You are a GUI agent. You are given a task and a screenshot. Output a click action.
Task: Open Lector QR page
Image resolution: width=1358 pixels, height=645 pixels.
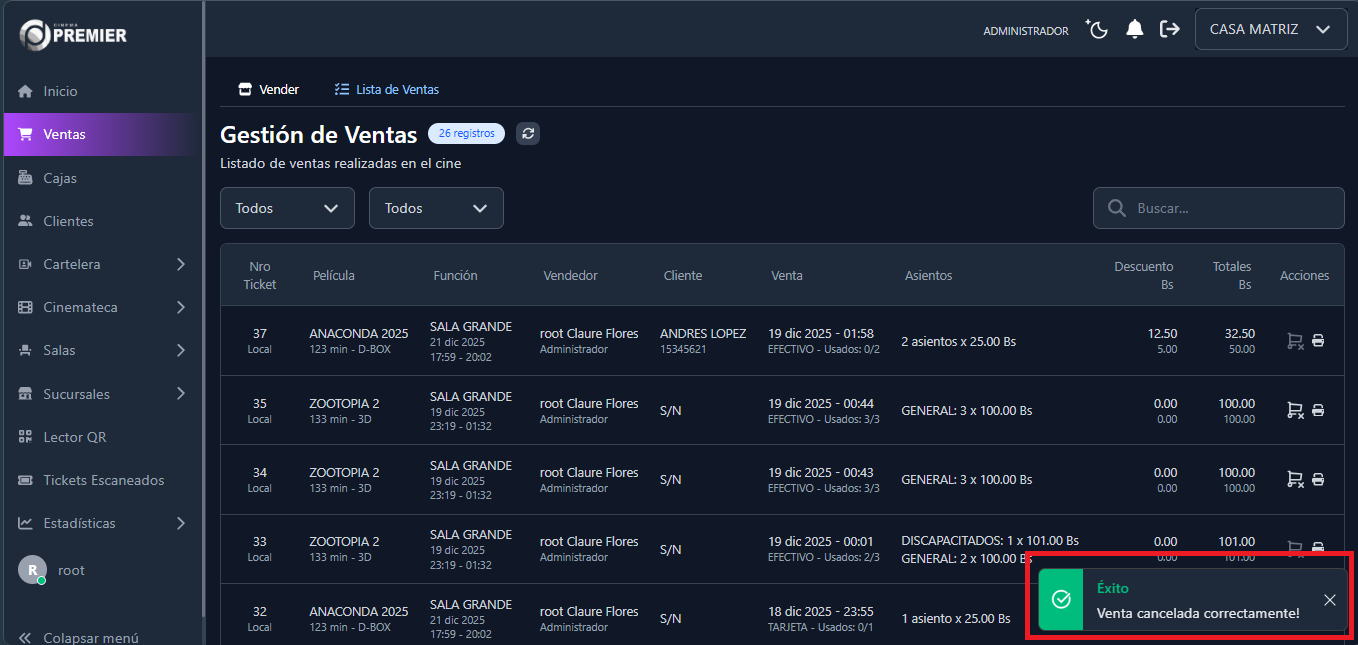(74, 437)
